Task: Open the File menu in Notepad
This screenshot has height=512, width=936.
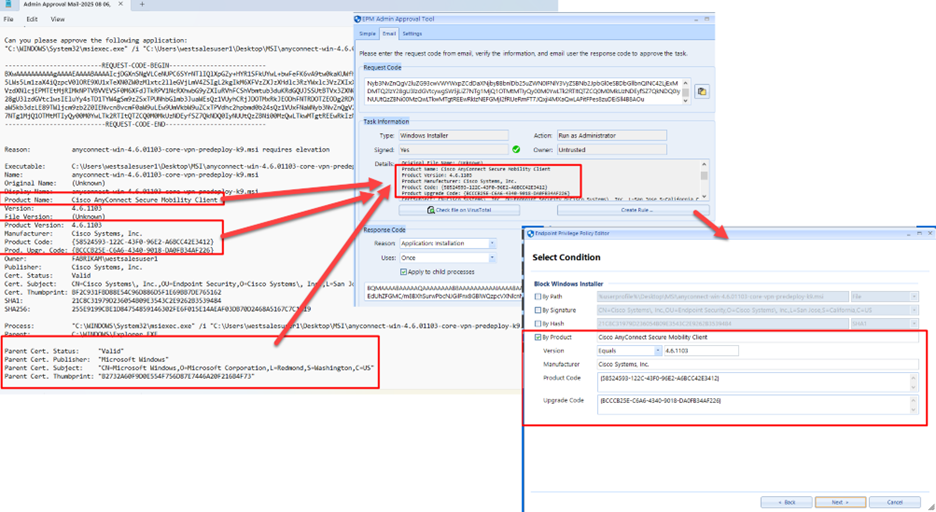Action: coord(8,19)
